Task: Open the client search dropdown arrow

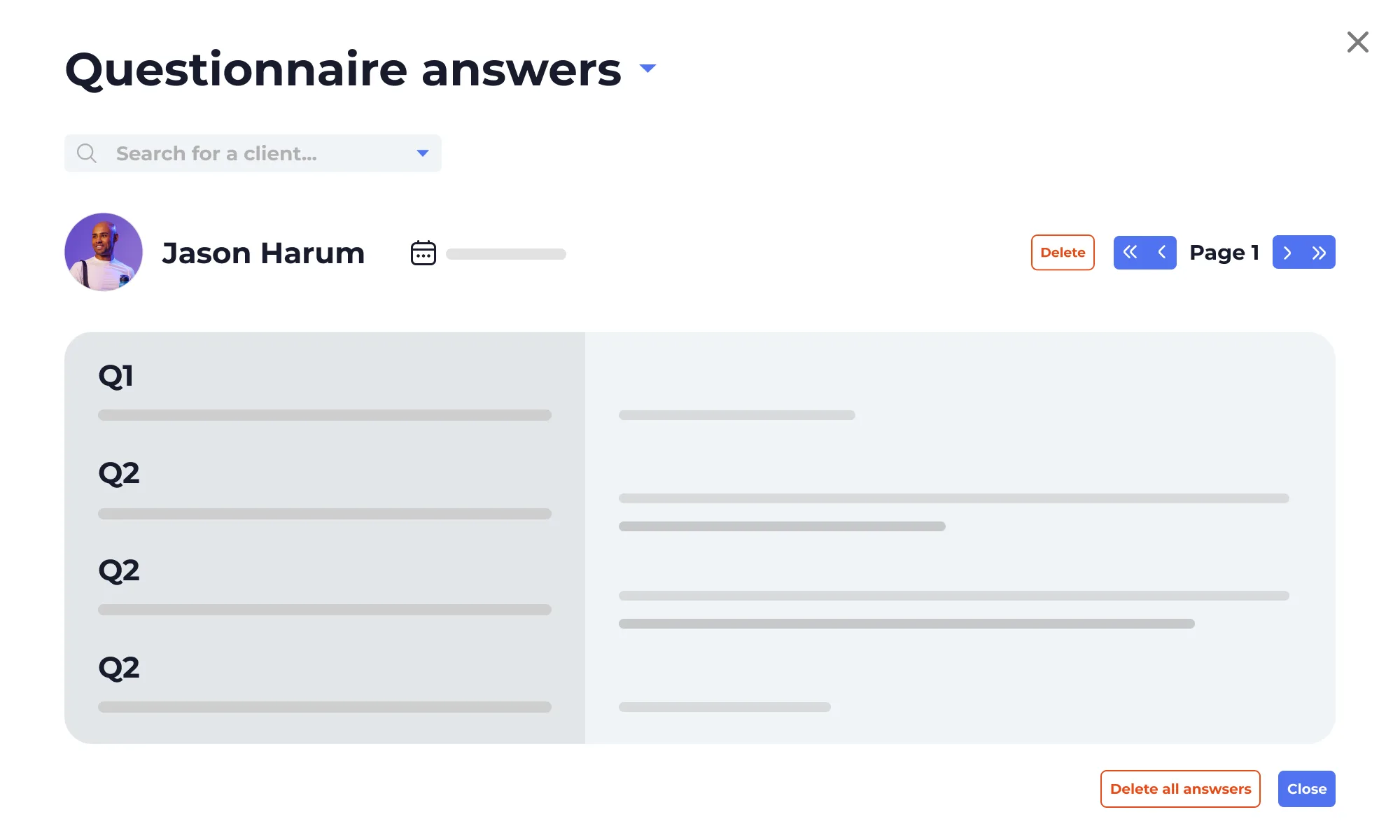Action: (x=423, y=153)
